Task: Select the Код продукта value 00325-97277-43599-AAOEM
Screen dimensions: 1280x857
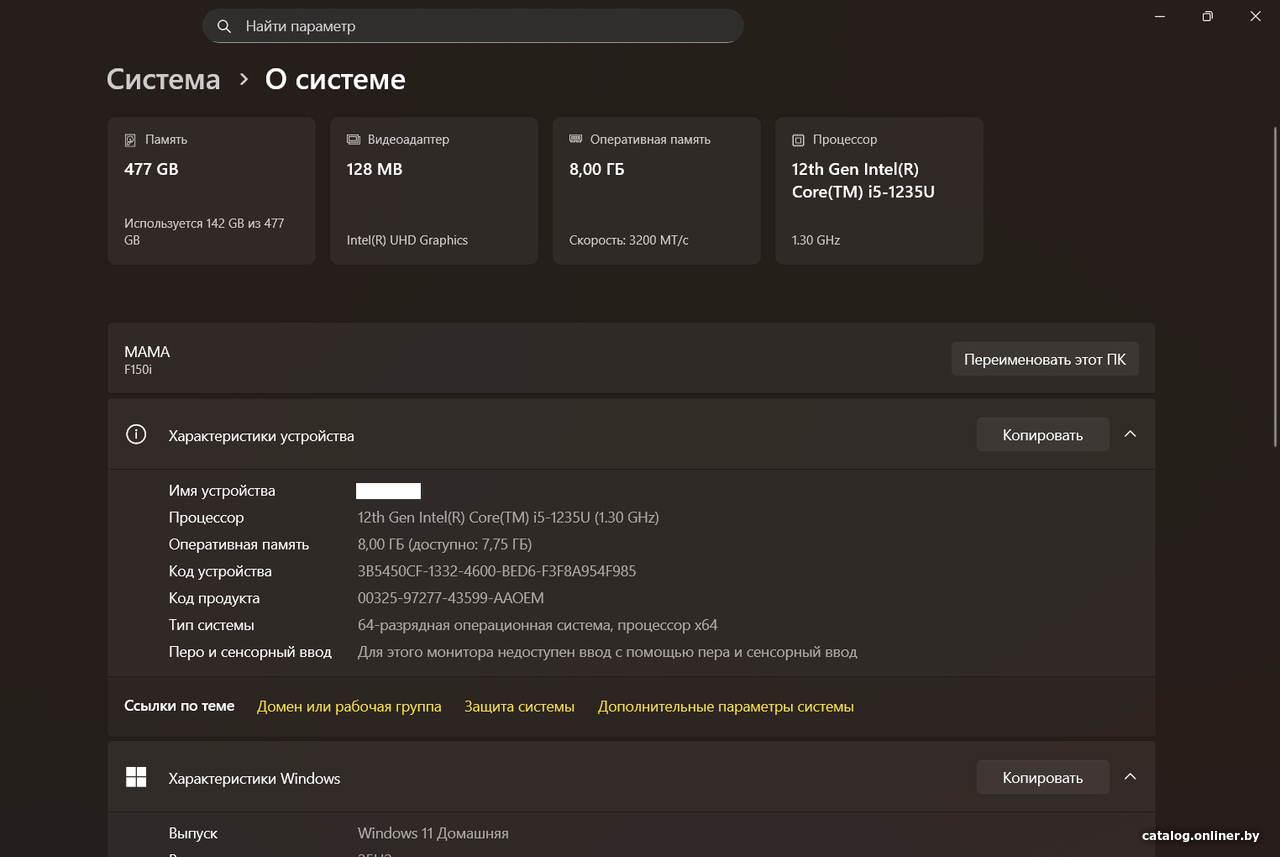Action: [451, 598]
